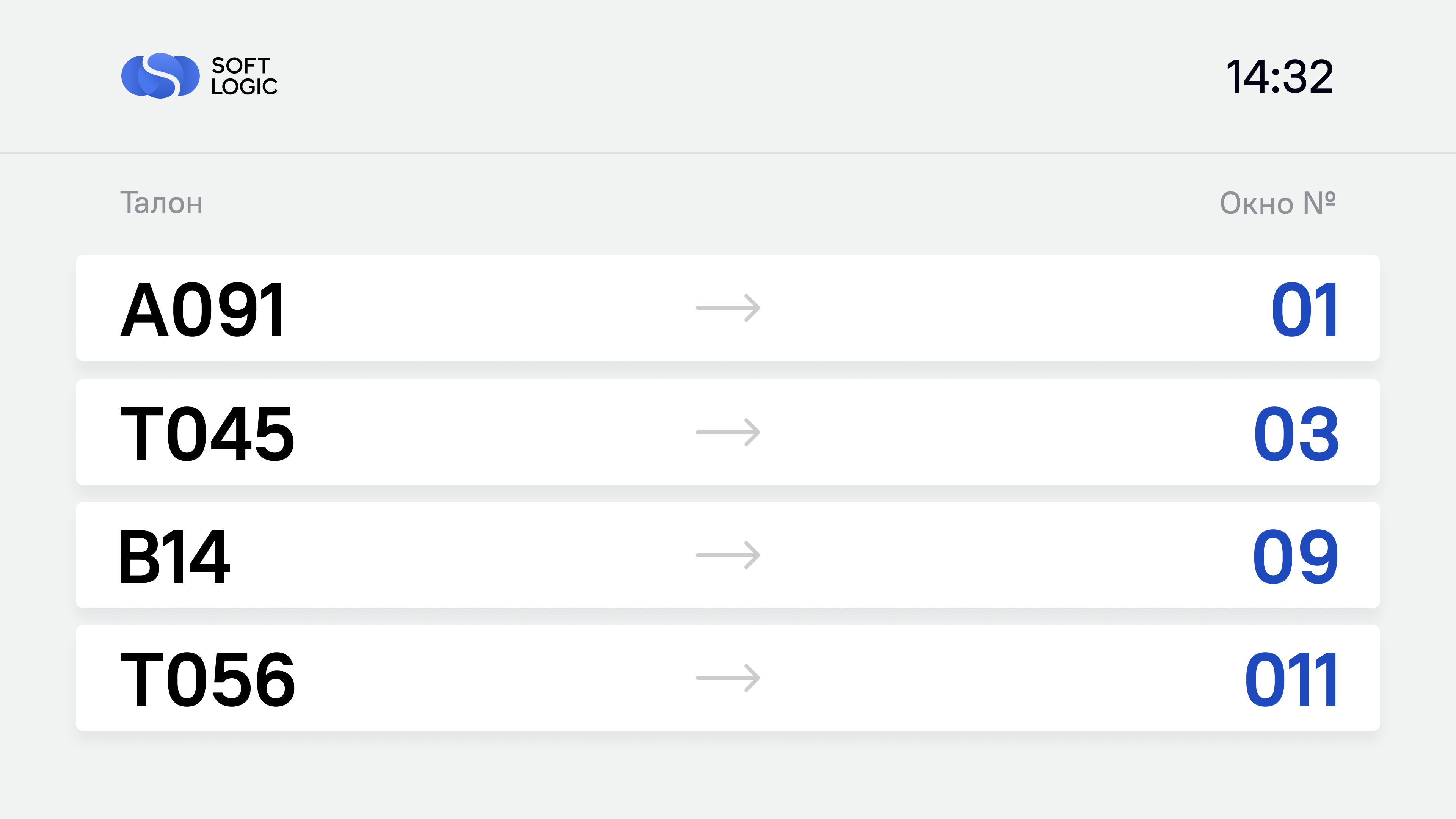Click the Талон column header
Screen dimensions: 1456x819
(x=162, y=203)
